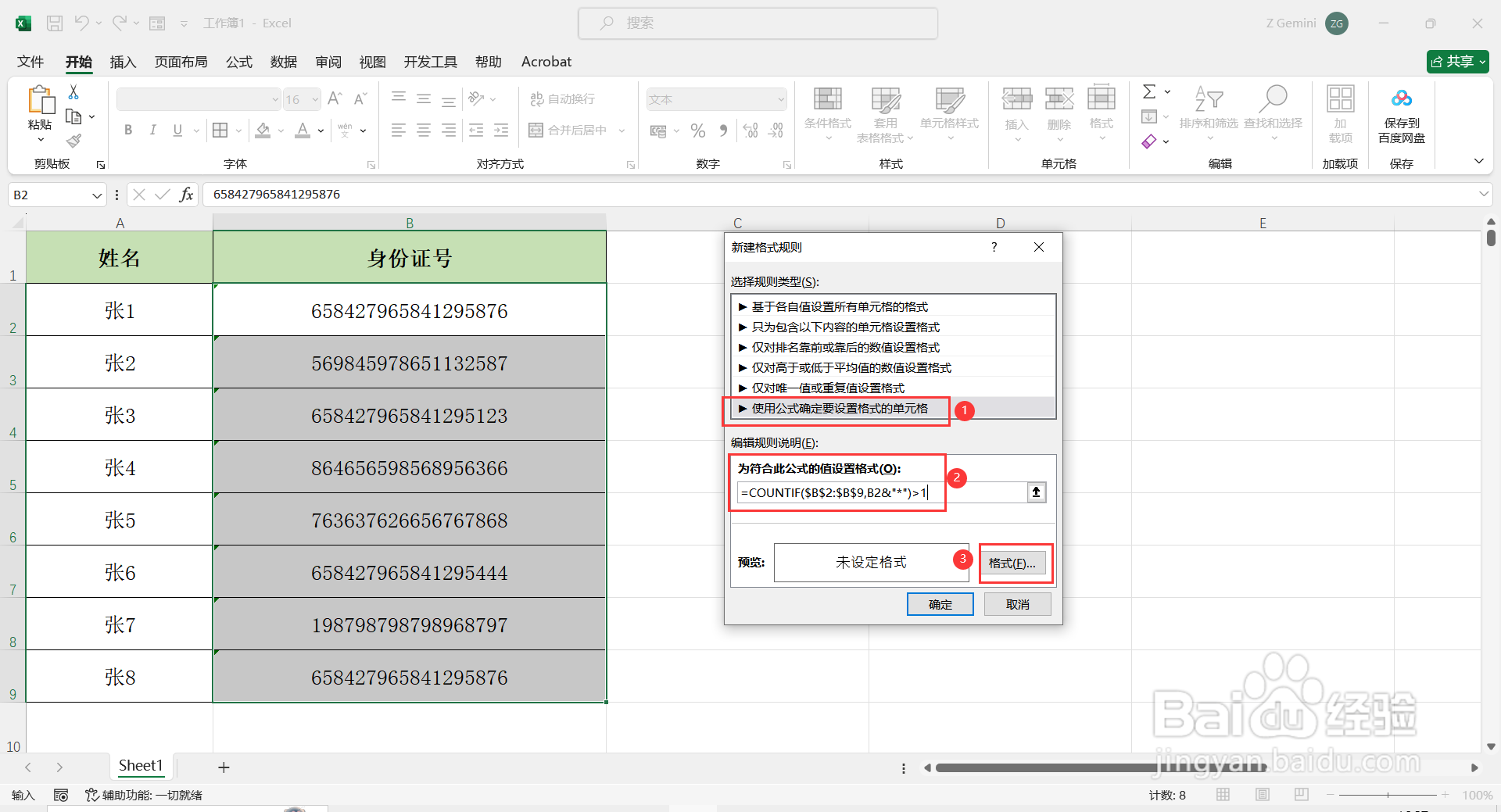Expand the Name Box dropdown showing B2
Screen dimensions: 1501x812
point(96,195)
